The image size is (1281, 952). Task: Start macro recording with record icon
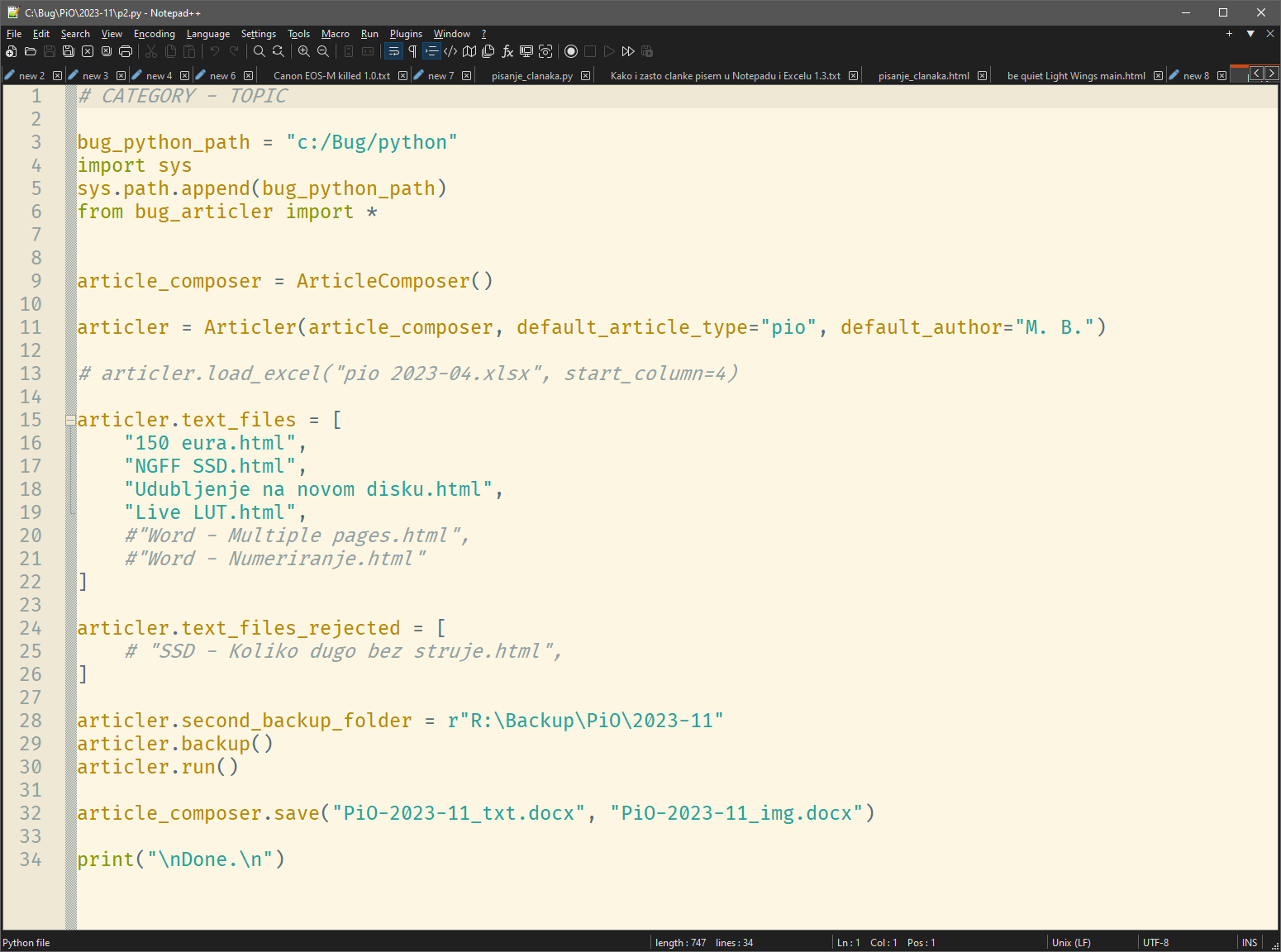(x=571, y=51)
